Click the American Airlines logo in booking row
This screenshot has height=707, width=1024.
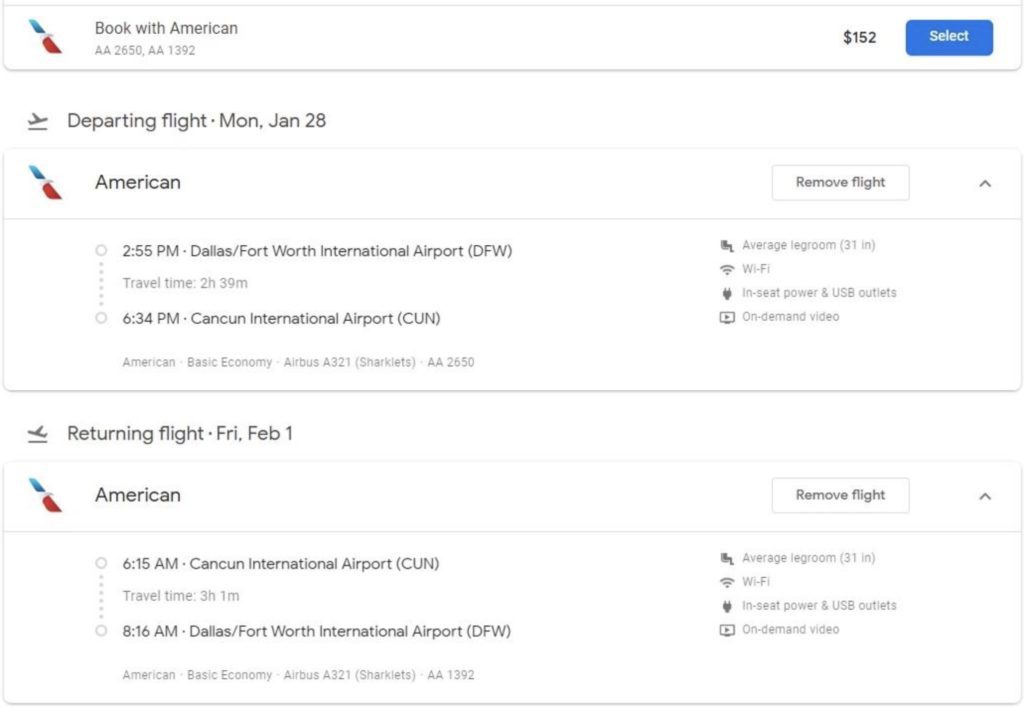45,37
